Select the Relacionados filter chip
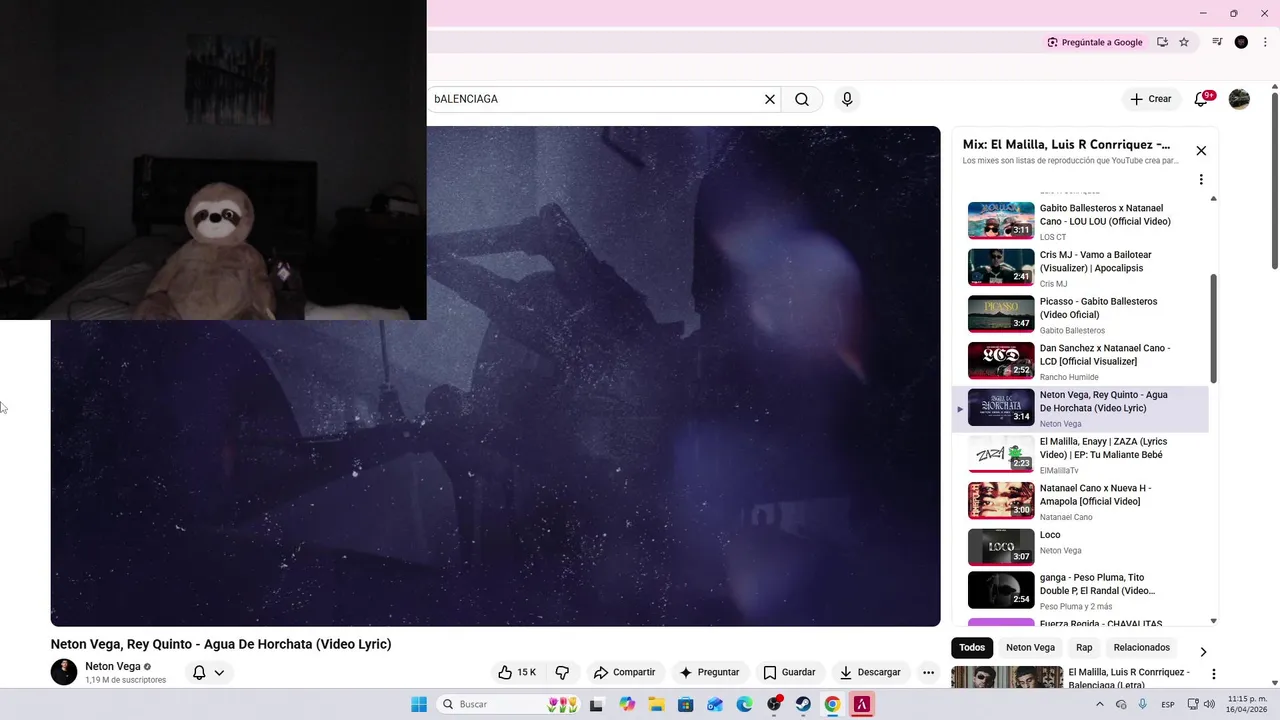 tap(1141, 647)
